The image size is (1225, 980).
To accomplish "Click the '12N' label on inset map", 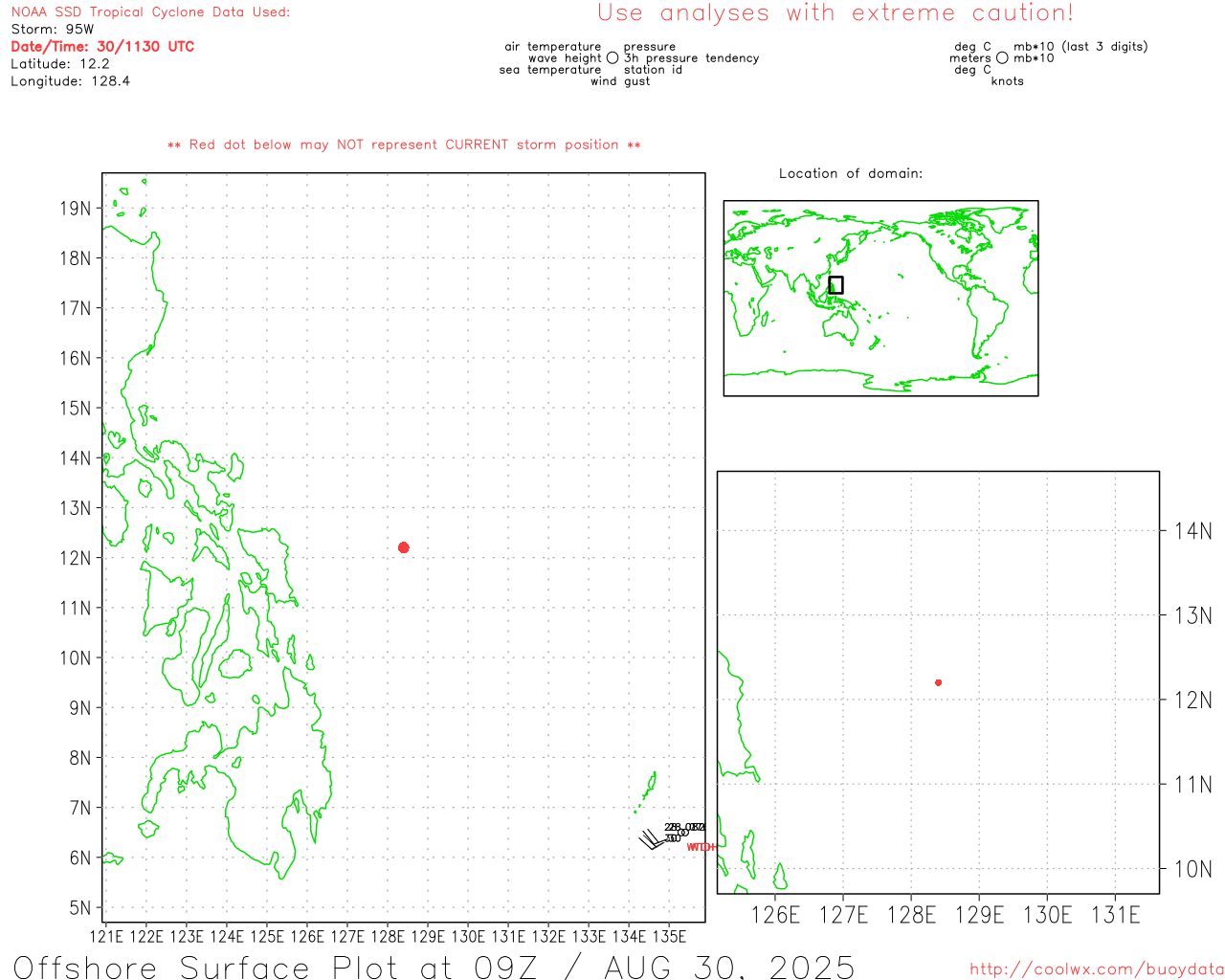I will (x=1193, y=701).
